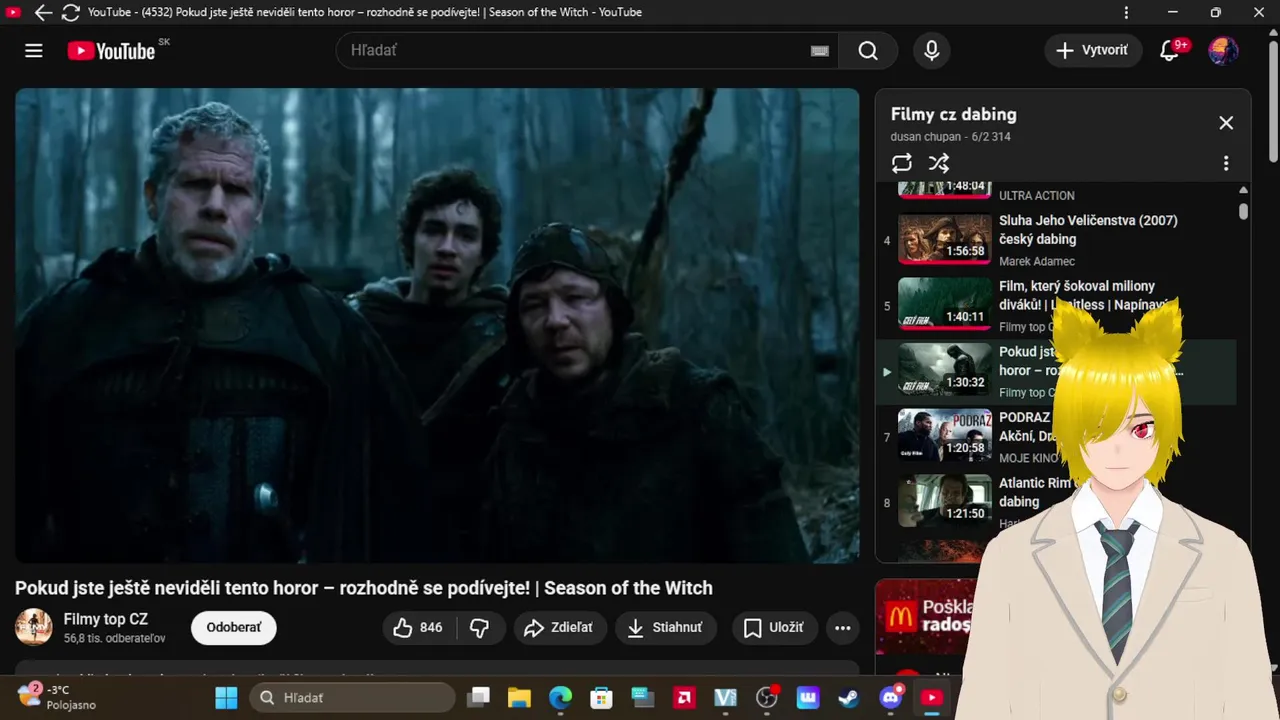1280x720 pixels.
Task: Dislike the video with thumbs down
Action: pyautogui.click(x=480, y=627)
